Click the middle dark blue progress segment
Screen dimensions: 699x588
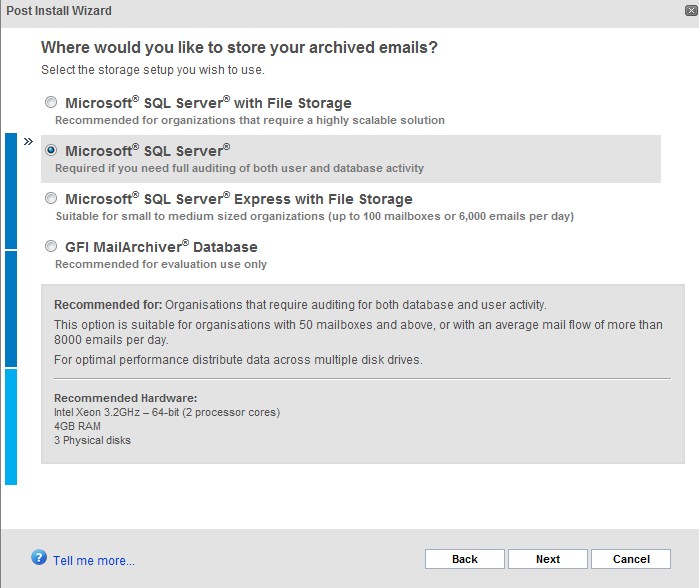pos(11,309)
